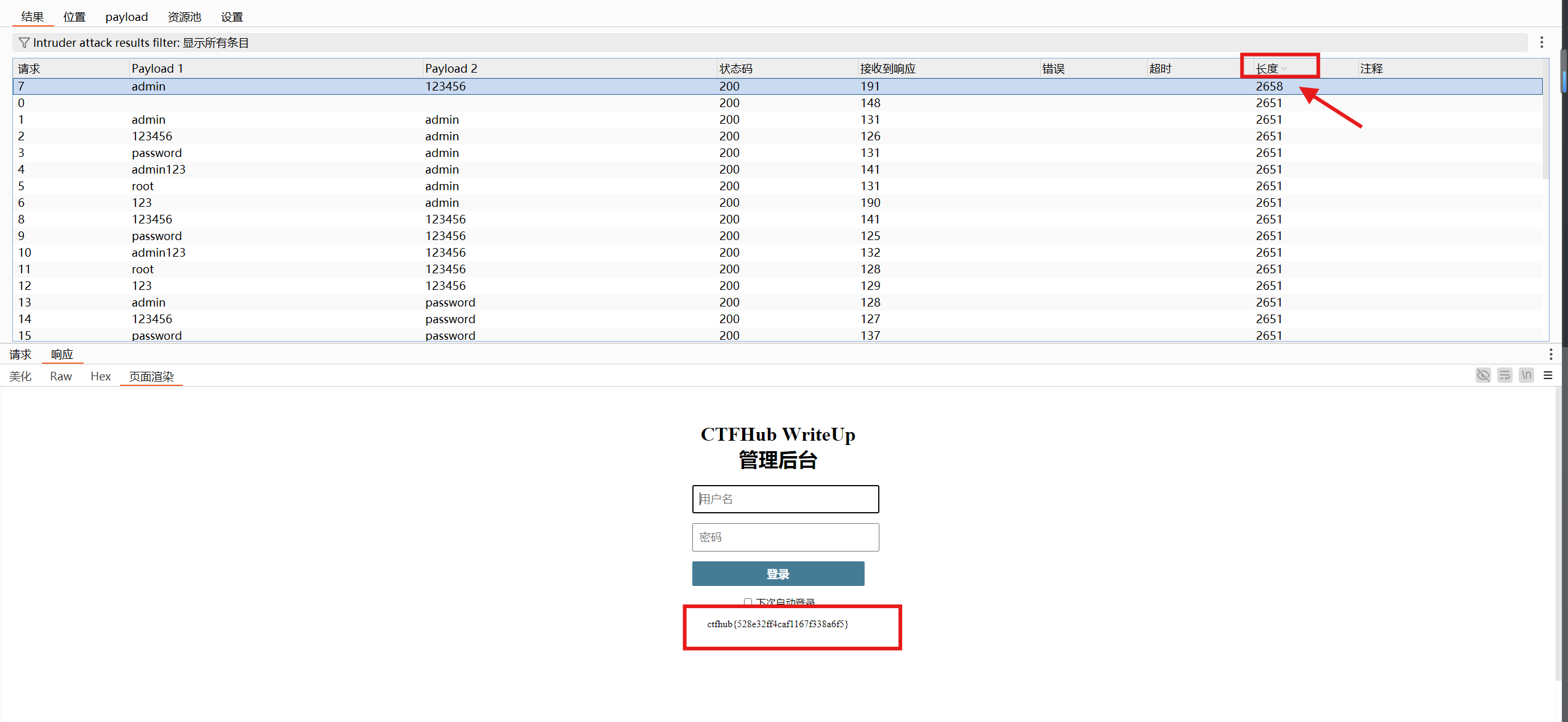Select result row with payload admin123 / admin
Image resolution: width=1568 pixels, height=722 pixels.
click(369, 169)
